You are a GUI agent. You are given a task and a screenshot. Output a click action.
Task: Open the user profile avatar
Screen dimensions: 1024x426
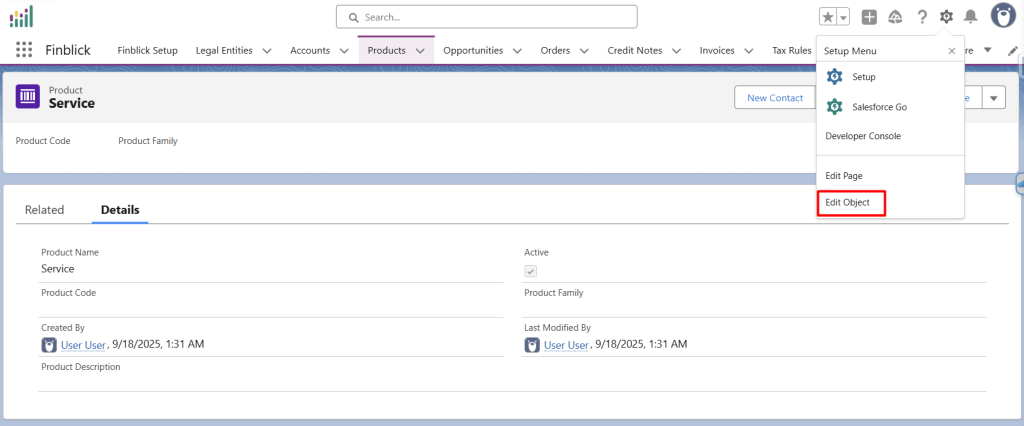1004,16
